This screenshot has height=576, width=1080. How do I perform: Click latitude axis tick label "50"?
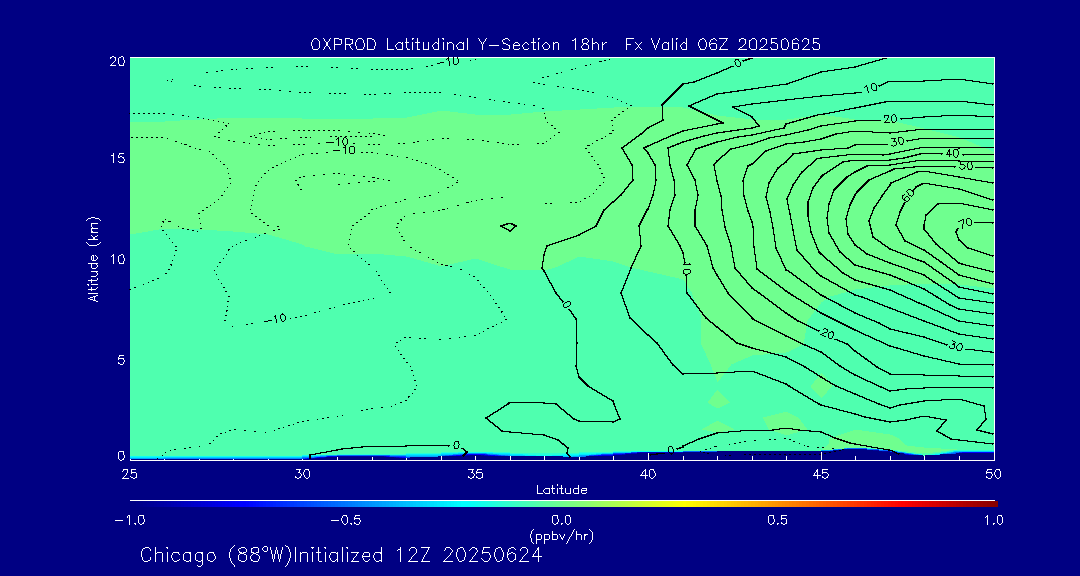(x=994, y=474)
